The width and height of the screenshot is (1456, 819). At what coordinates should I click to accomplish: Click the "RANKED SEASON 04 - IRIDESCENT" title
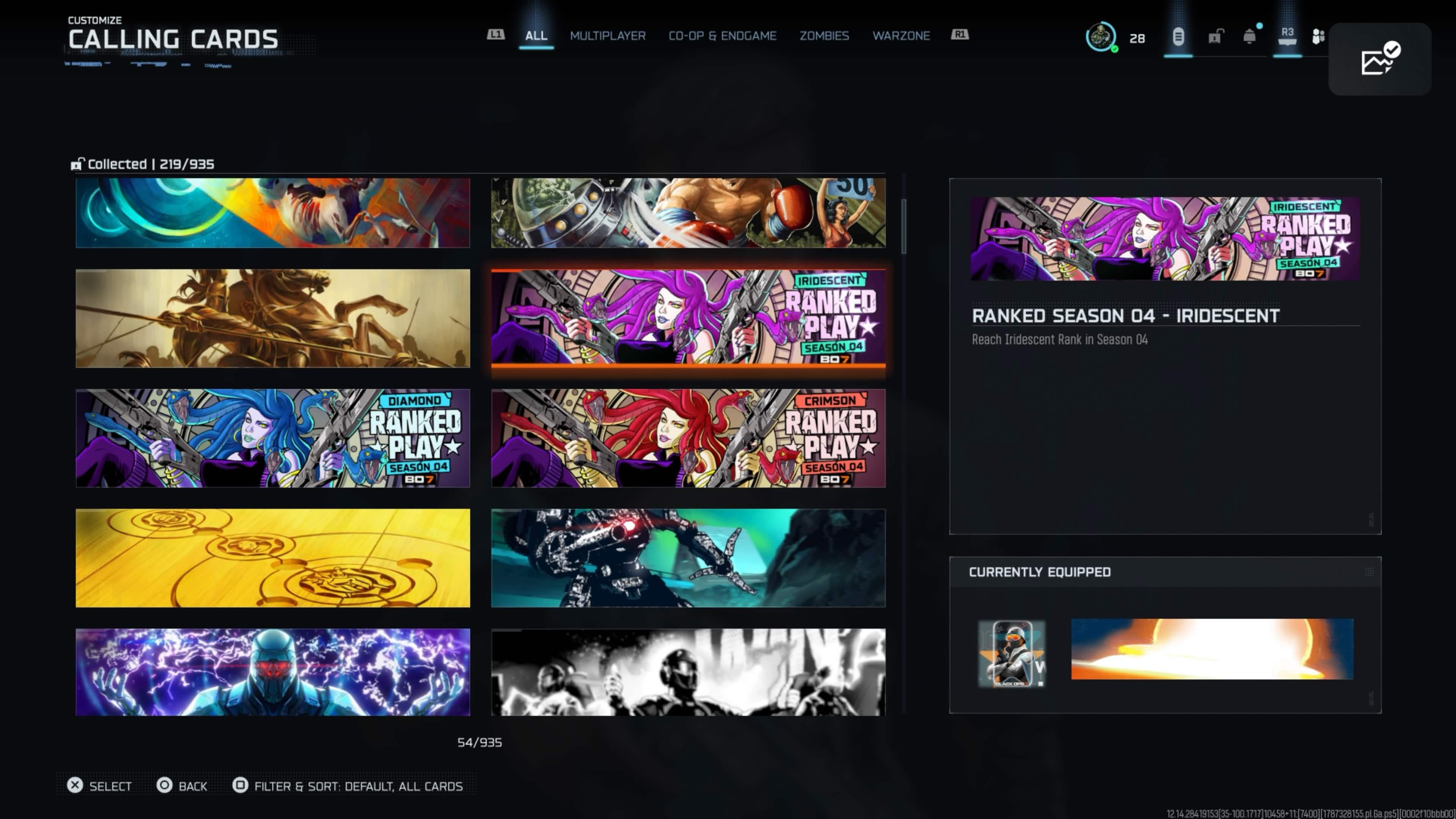click(x=1125, y=315)
